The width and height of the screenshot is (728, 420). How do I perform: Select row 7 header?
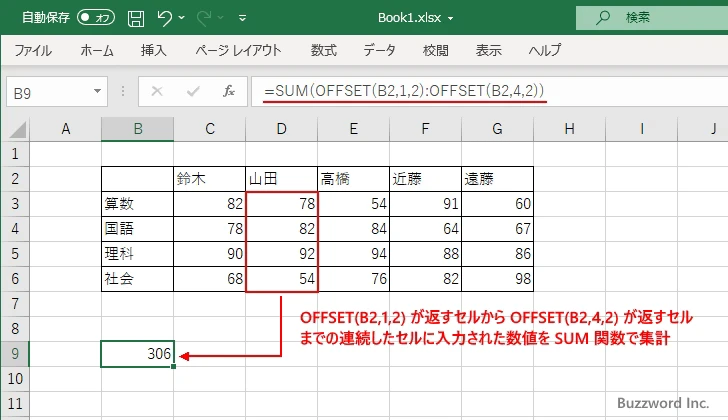(x=15, y=304)
